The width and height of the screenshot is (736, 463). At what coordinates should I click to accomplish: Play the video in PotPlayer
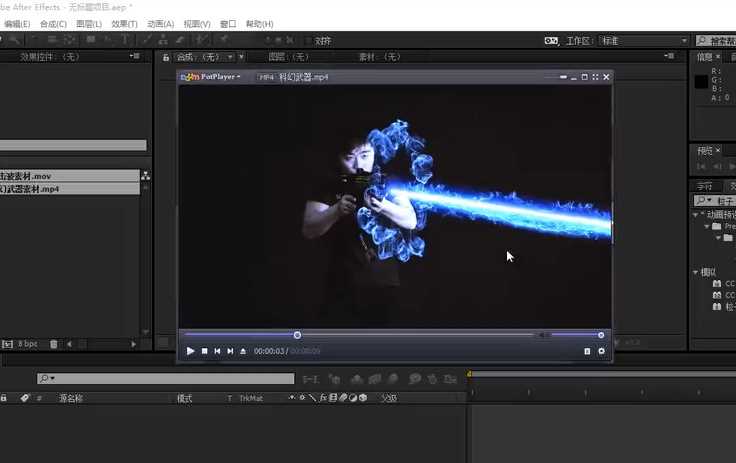(x=190, y=351)
